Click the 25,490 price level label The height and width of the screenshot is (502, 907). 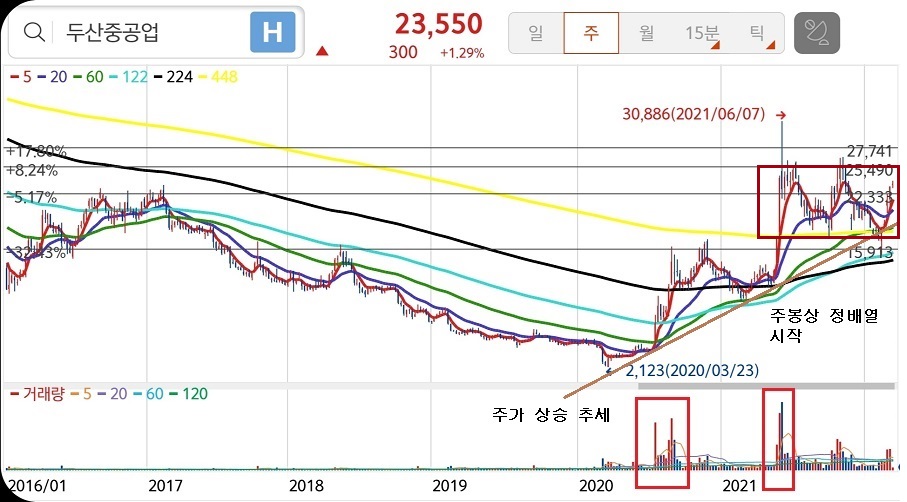[x=870, y=171]
